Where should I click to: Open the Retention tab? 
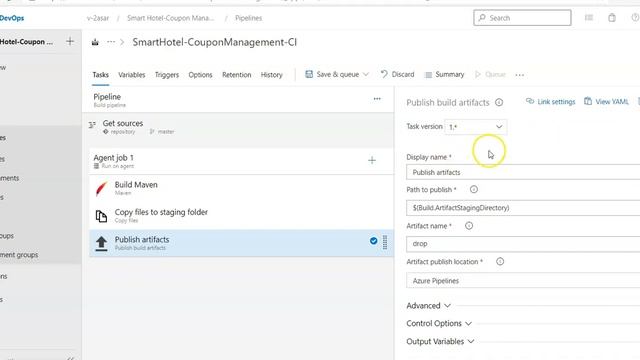point(236,75)
